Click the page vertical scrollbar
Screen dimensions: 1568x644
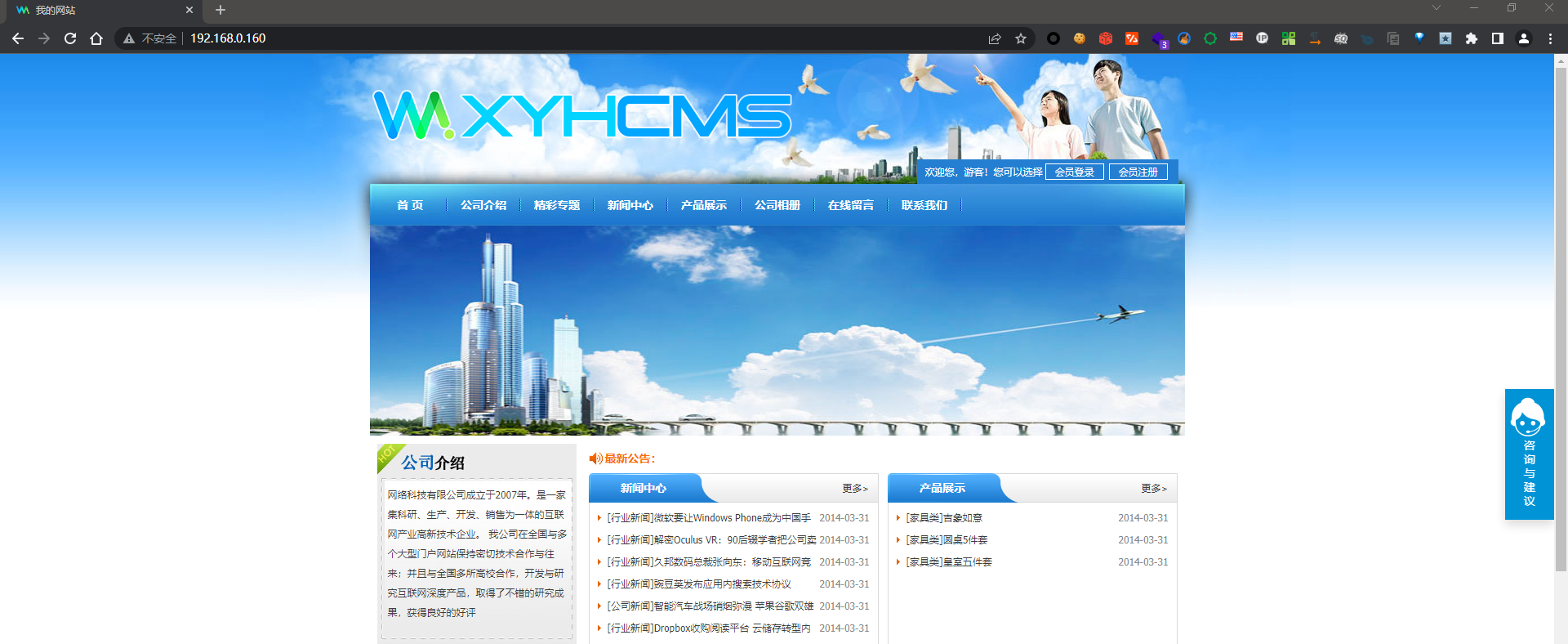tap(1561, 319)
